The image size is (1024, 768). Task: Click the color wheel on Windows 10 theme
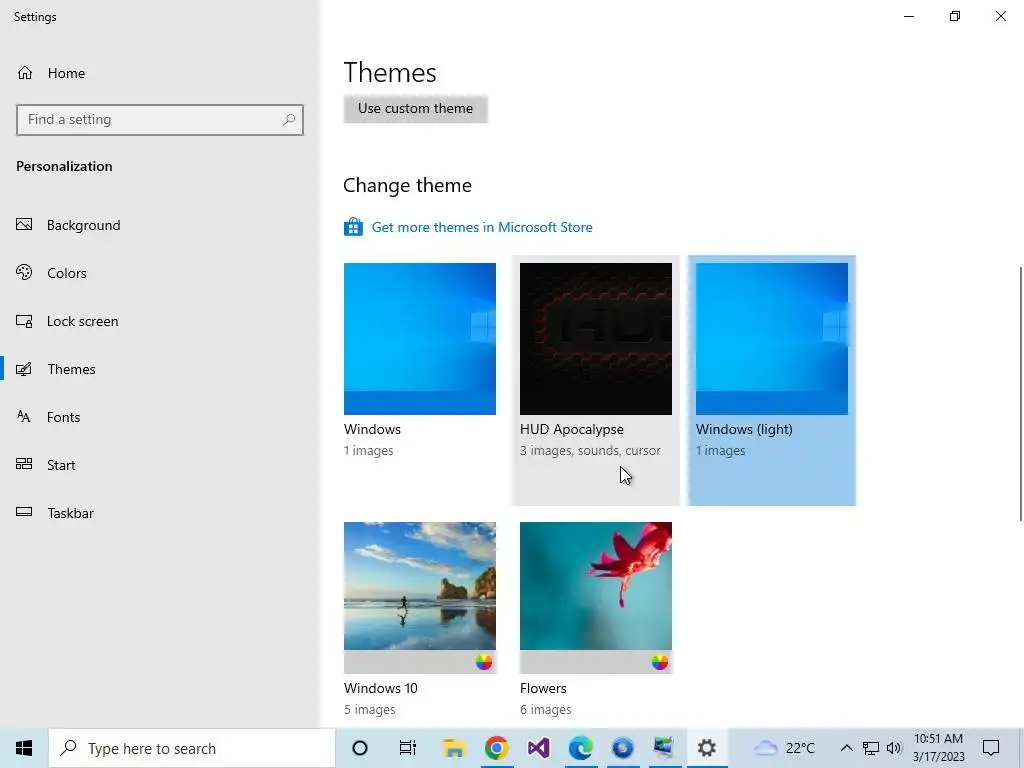(x=484, y=662)
